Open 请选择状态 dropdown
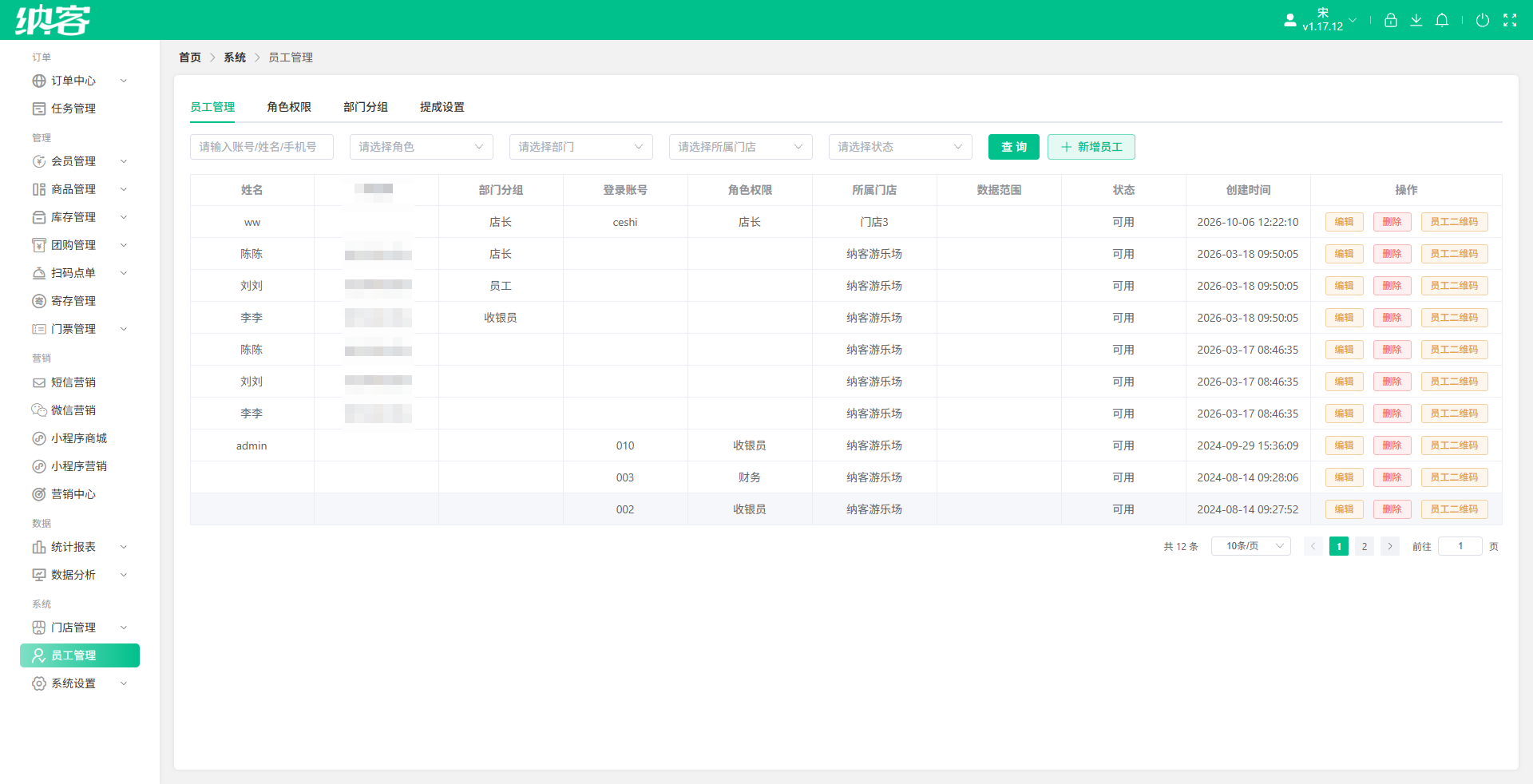The height and width of the screenshot is (784, 1533). [901, 147]
